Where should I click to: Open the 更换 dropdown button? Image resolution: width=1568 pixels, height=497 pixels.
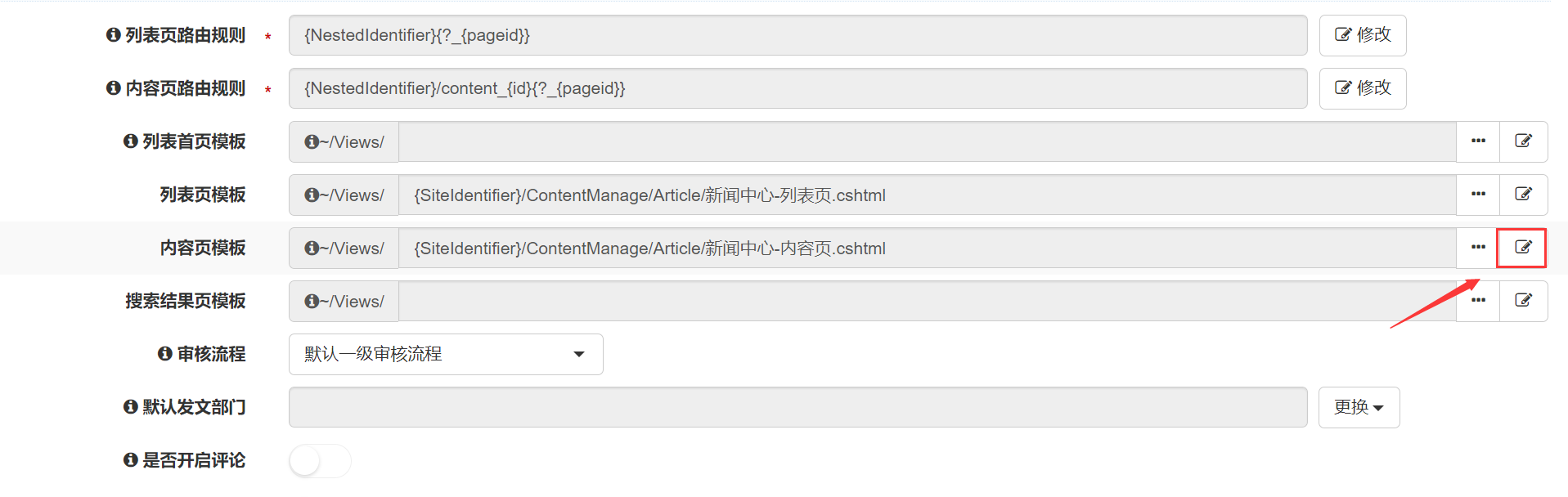pyautogui.click(x=1358, y=407)
